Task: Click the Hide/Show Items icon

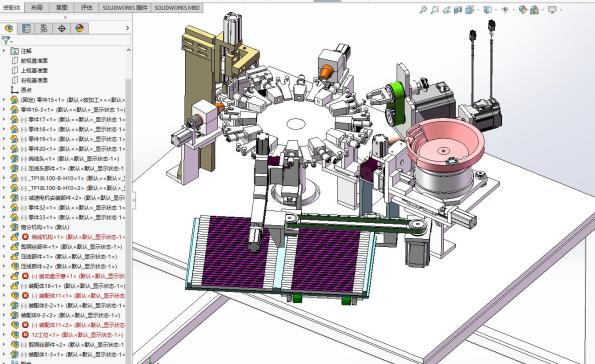Action: coord(505,10)
